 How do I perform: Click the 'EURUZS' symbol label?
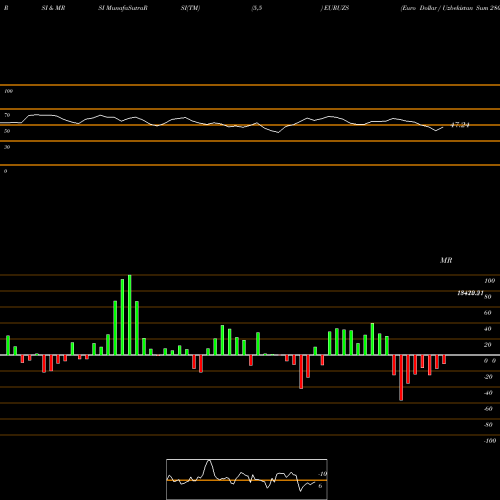(x=336, y=8)
